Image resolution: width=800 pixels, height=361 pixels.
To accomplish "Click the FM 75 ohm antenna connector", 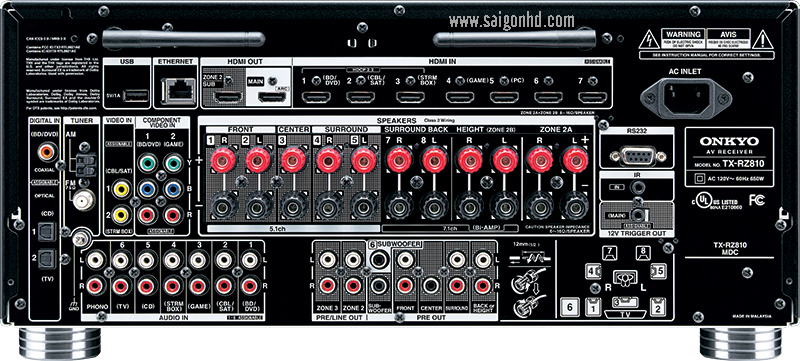I will [x=80, y=201].
